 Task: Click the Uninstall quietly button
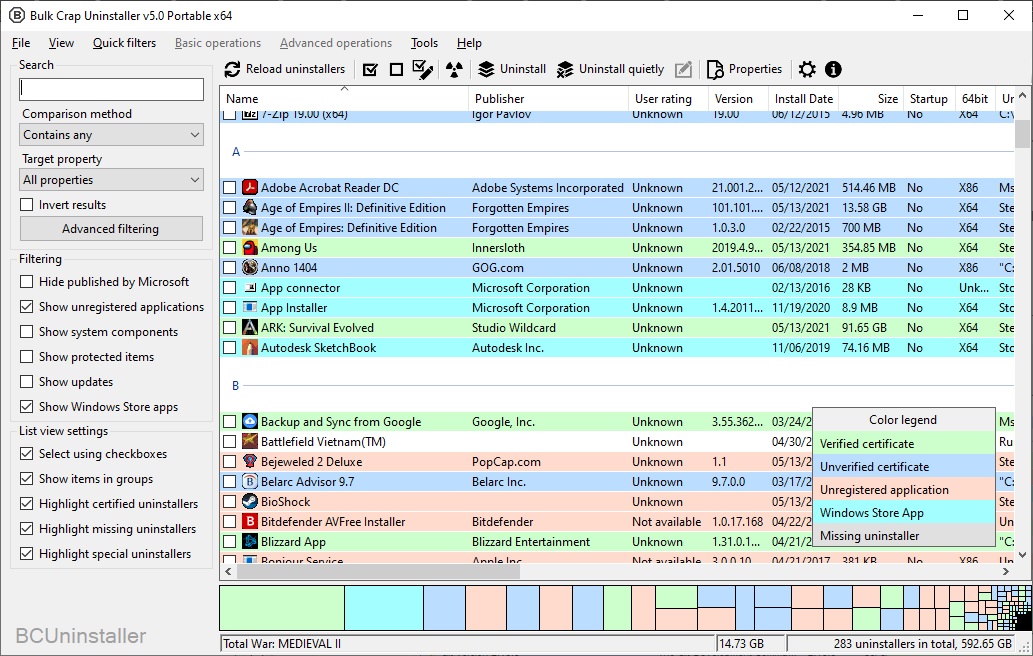610,69
